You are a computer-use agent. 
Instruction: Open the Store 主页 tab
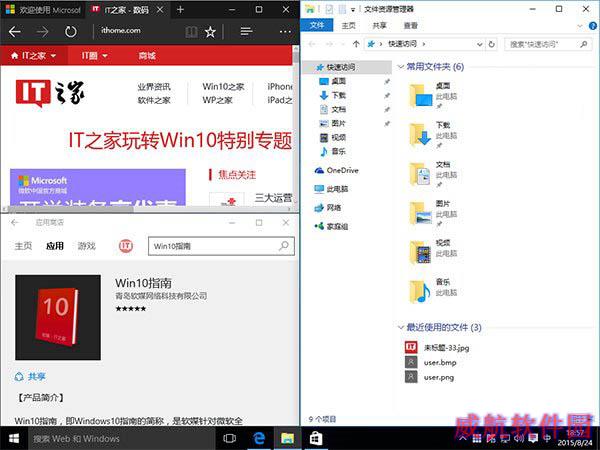click(x=23, y=246)
